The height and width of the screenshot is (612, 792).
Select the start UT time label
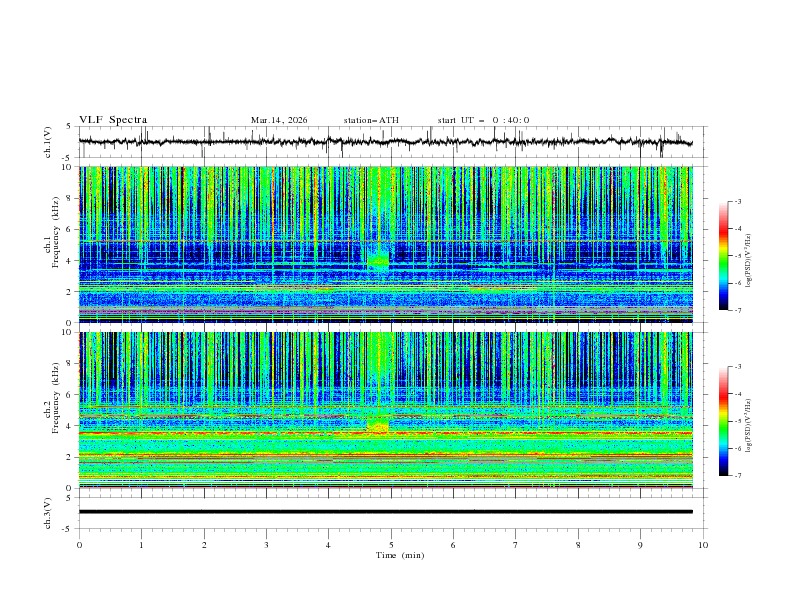click(x=483, y=120)
